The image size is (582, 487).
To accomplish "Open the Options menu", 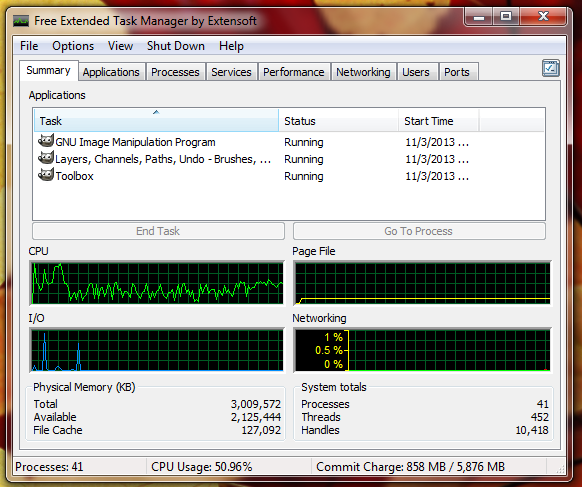I will point(73,46).
